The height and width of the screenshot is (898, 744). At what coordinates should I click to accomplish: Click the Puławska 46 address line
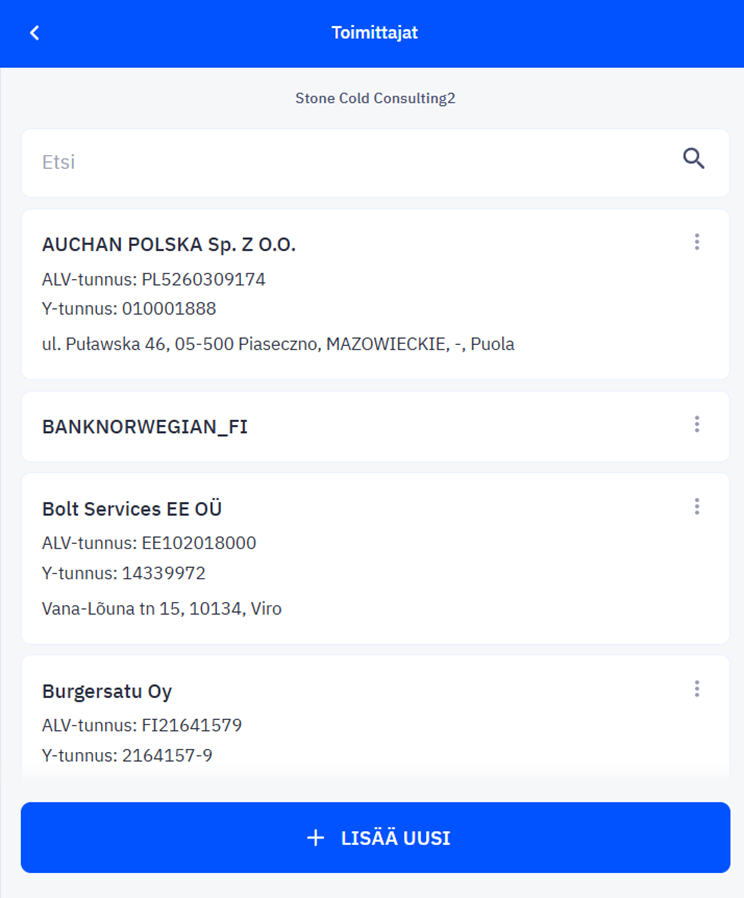pos(278,344)
